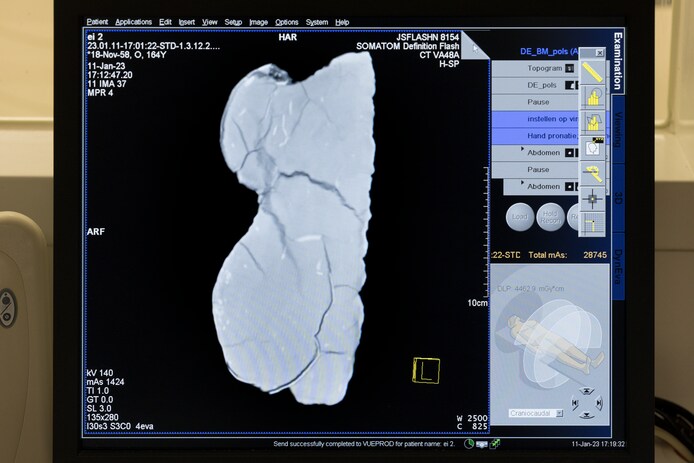Select the DE_pols scan entry

536,85
